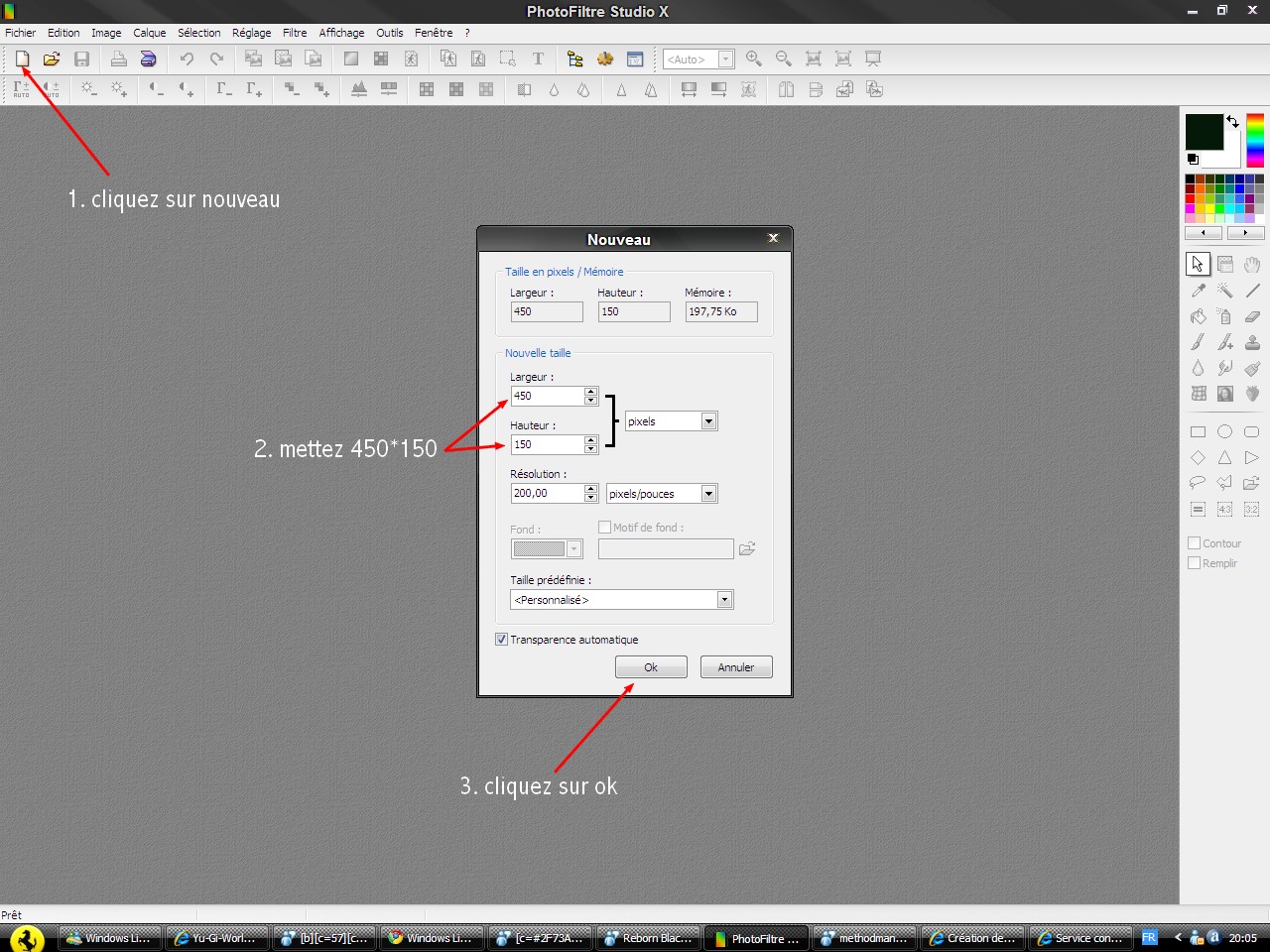Click the Undo arrow icon
Image resolution: width=1270 pixels, height=952 pixels.
(186, 59)
